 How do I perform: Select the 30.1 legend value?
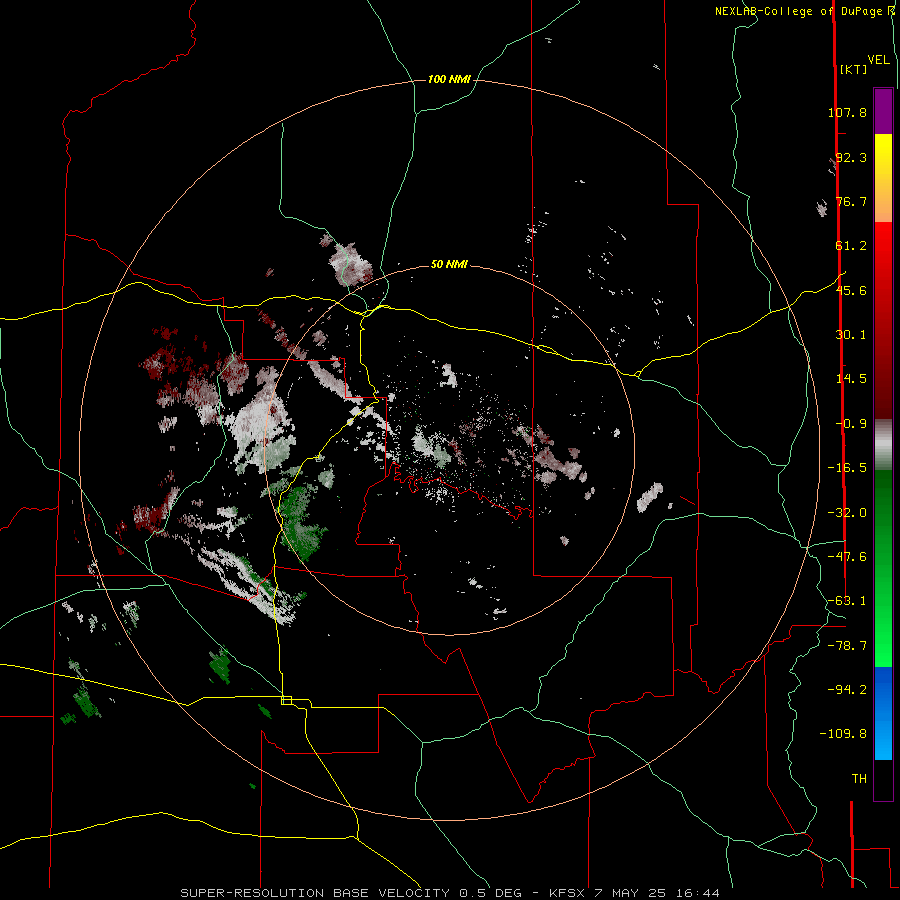pos(851,335)
